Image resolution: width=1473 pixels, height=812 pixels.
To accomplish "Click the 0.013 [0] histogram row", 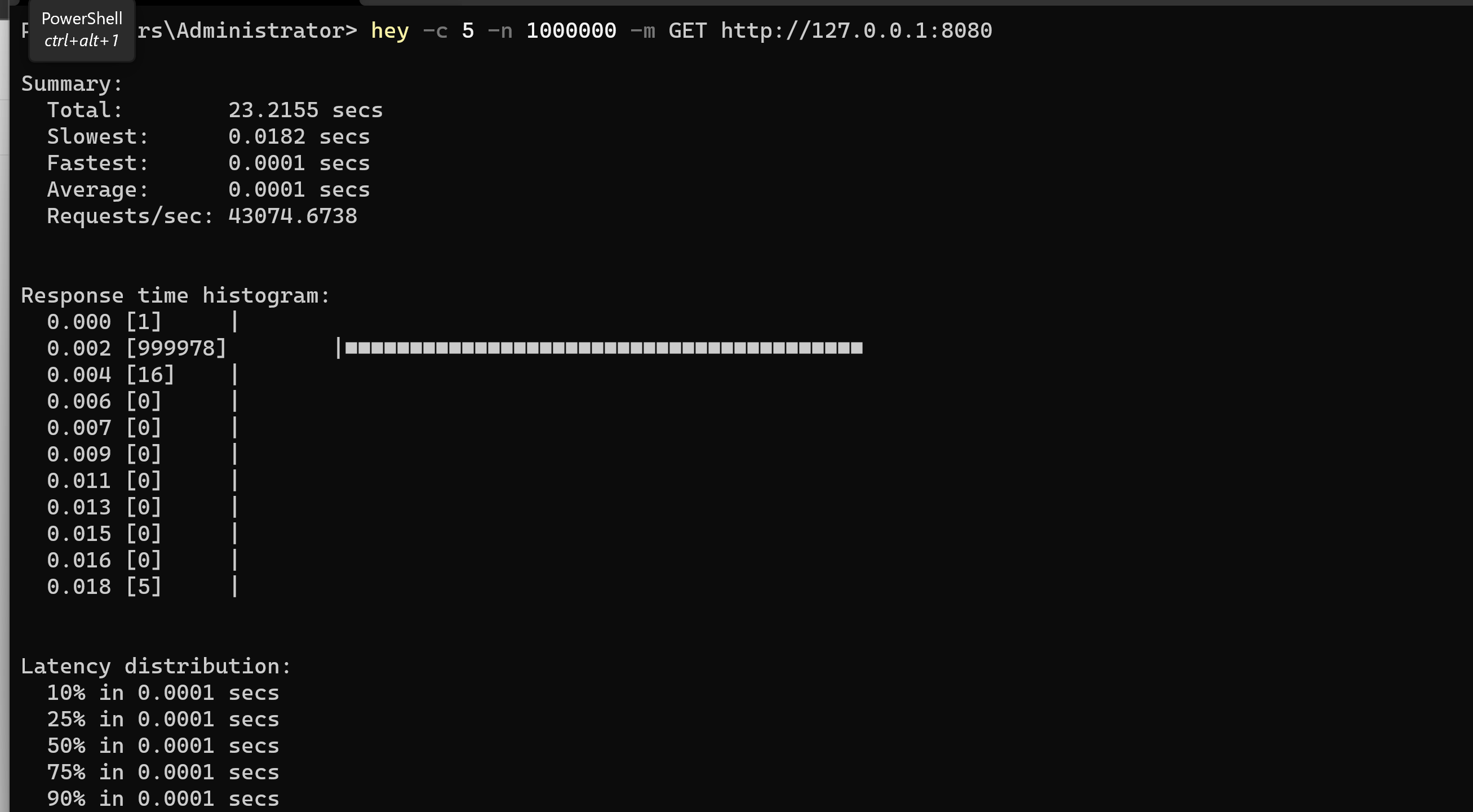I will click(143, 507).
